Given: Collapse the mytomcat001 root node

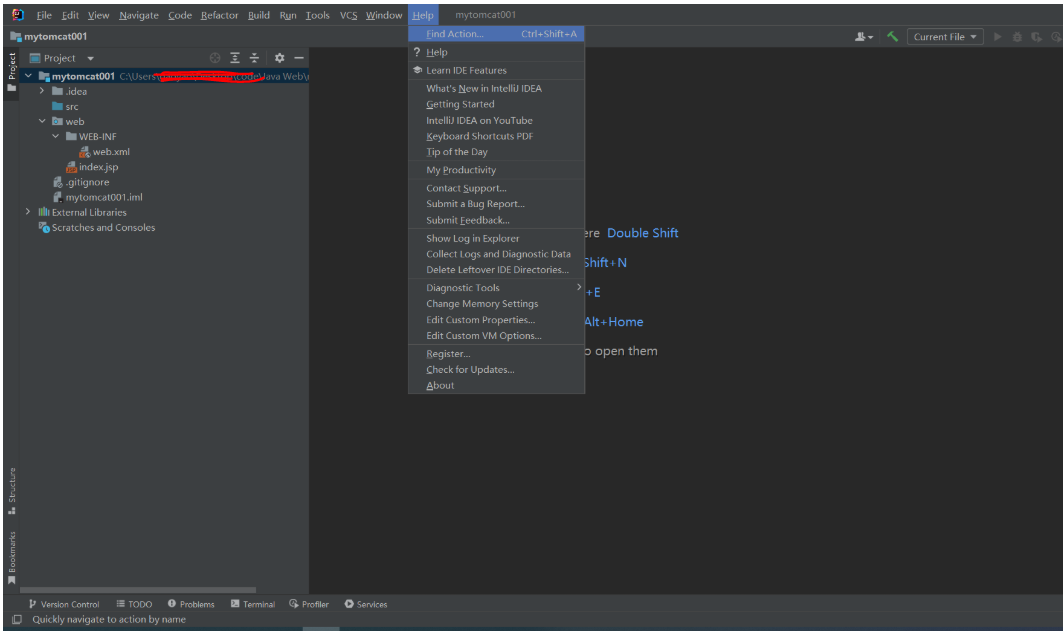Looking at the screenshot, I should pyautogui.click(x=28, y=76).
